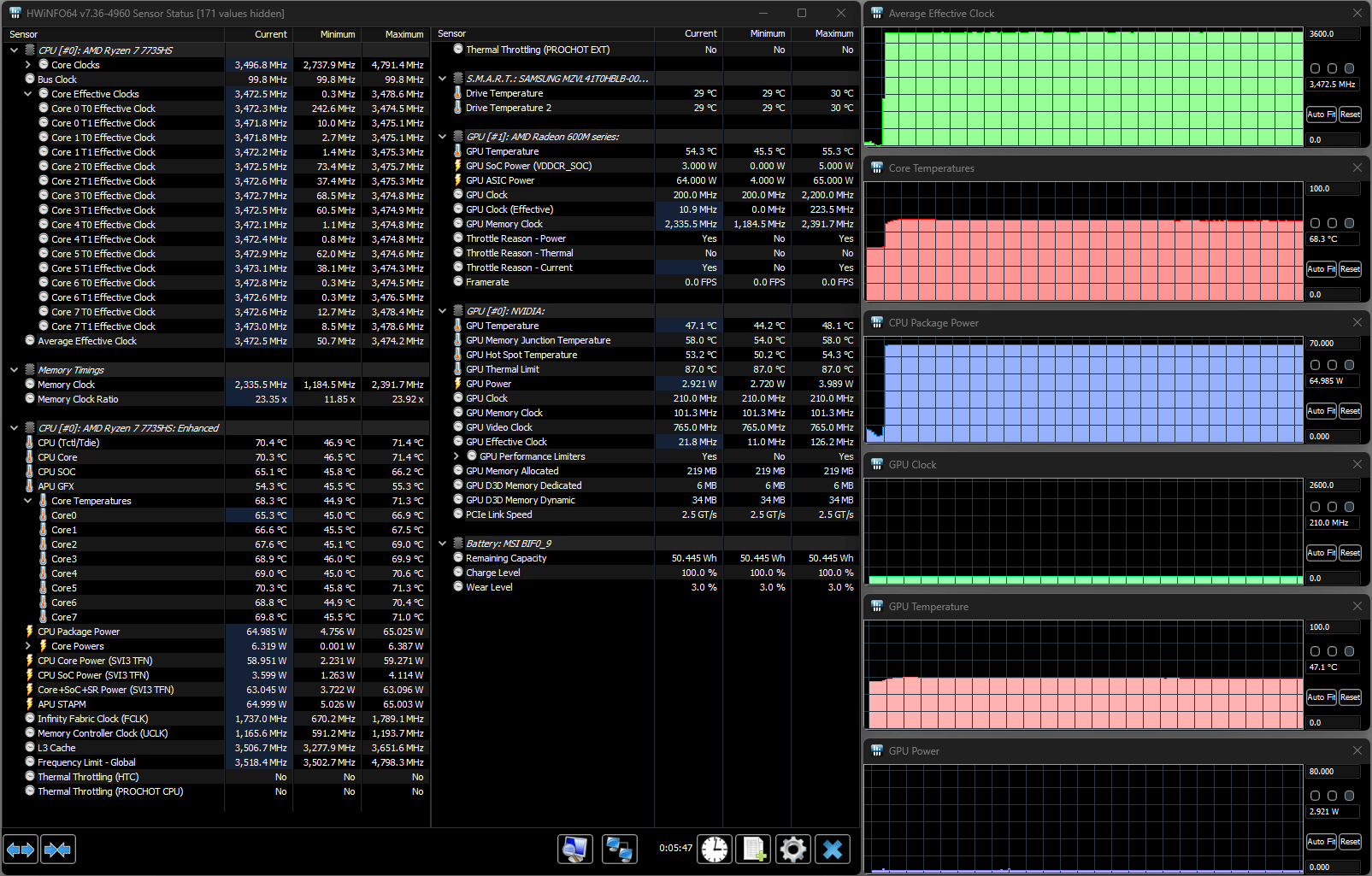1372x876 pixels.
Task: Start logging with the sheet icon
Action: click(x=754, y=849)
